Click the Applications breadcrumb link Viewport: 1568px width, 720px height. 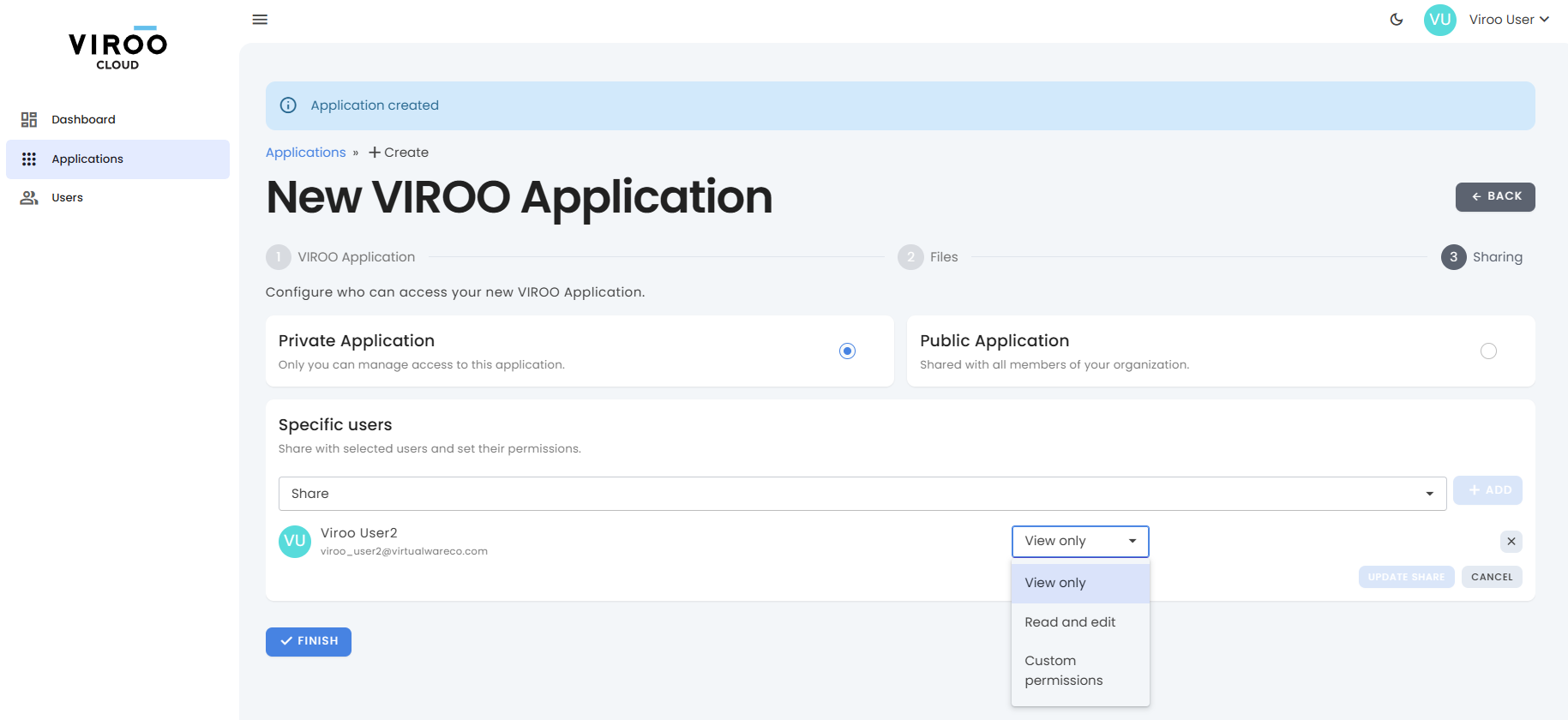pos(305,153)
